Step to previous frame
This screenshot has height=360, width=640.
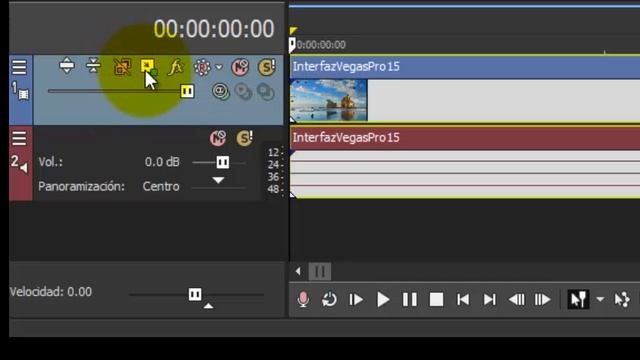coord(516,300)
